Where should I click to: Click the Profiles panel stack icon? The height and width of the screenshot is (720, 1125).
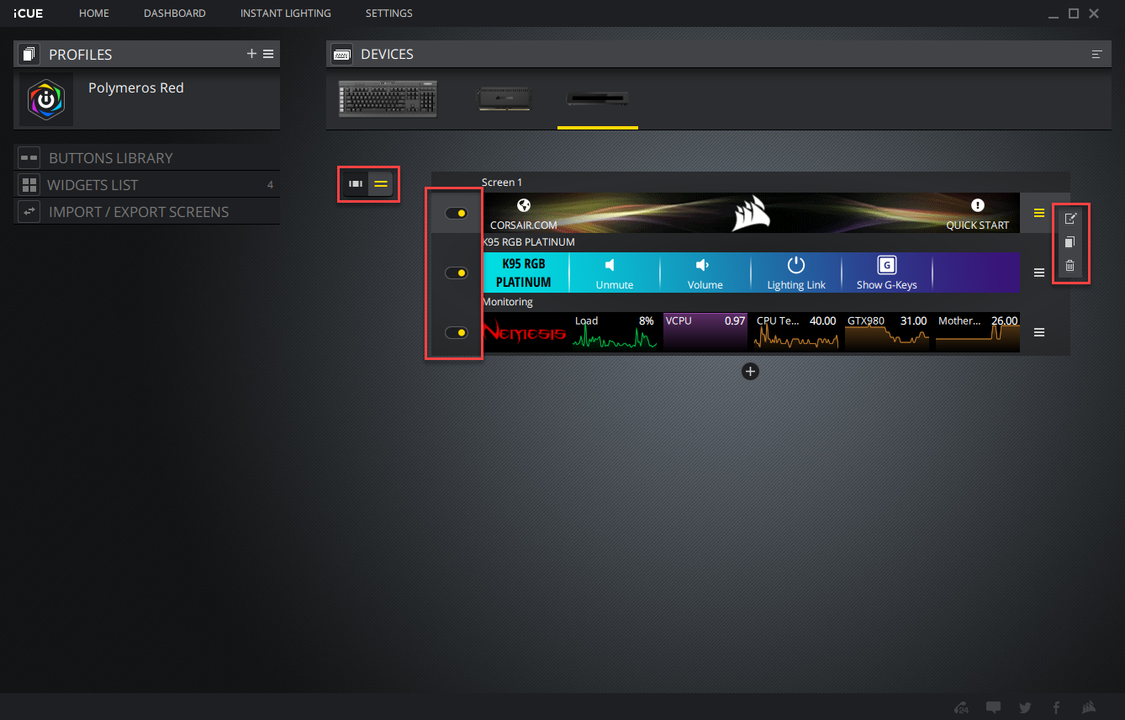click(x=29, y=55)
